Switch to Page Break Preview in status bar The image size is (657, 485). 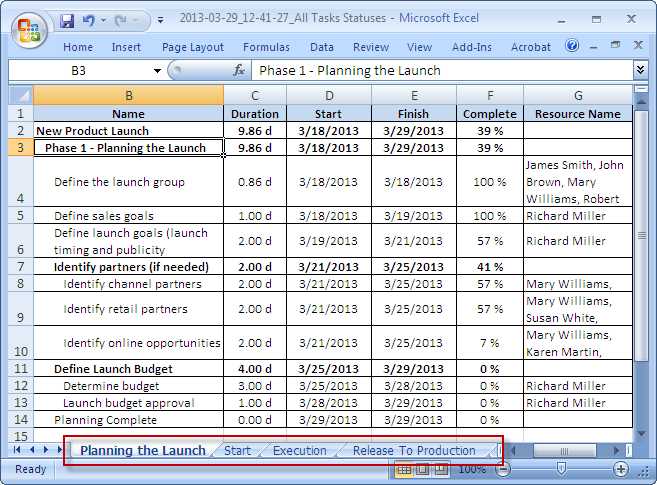[x=439, y=469]
